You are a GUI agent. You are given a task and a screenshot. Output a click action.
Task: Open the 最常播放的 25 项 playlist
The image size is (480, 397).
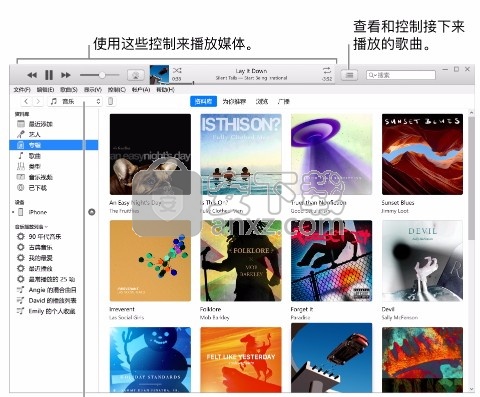tap(53, 279)
